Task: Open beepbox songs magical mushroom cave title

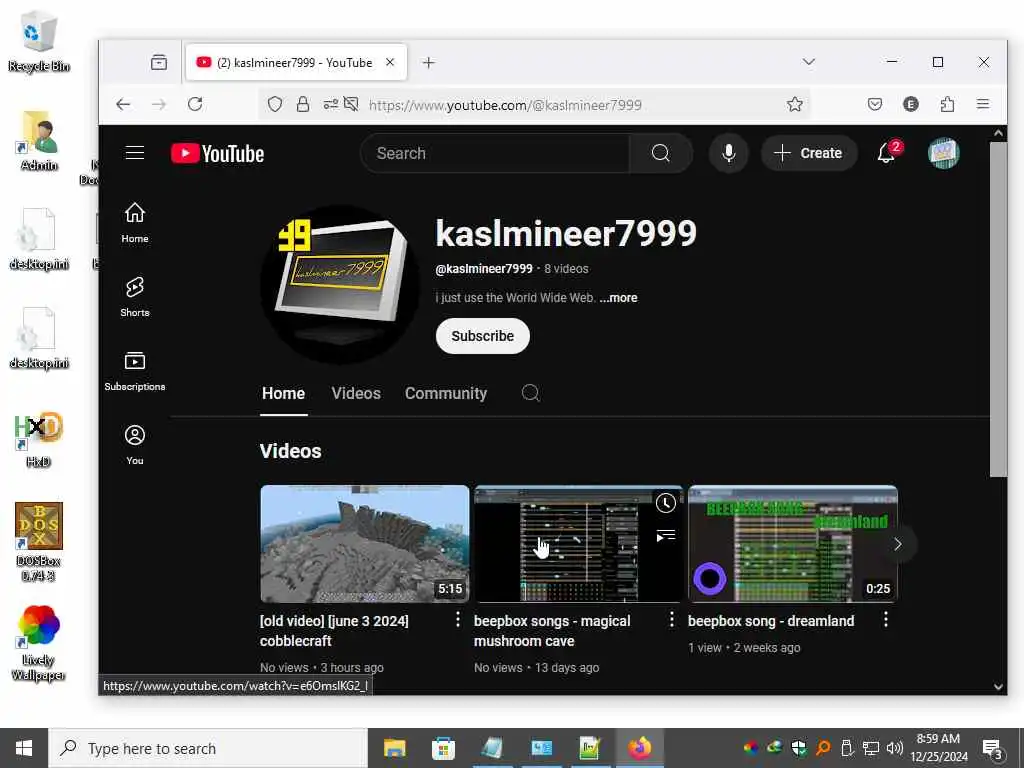Action: 552,631
